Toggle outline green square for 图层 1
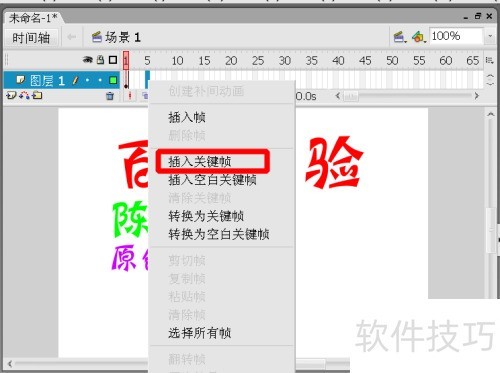 pos(113,80)
